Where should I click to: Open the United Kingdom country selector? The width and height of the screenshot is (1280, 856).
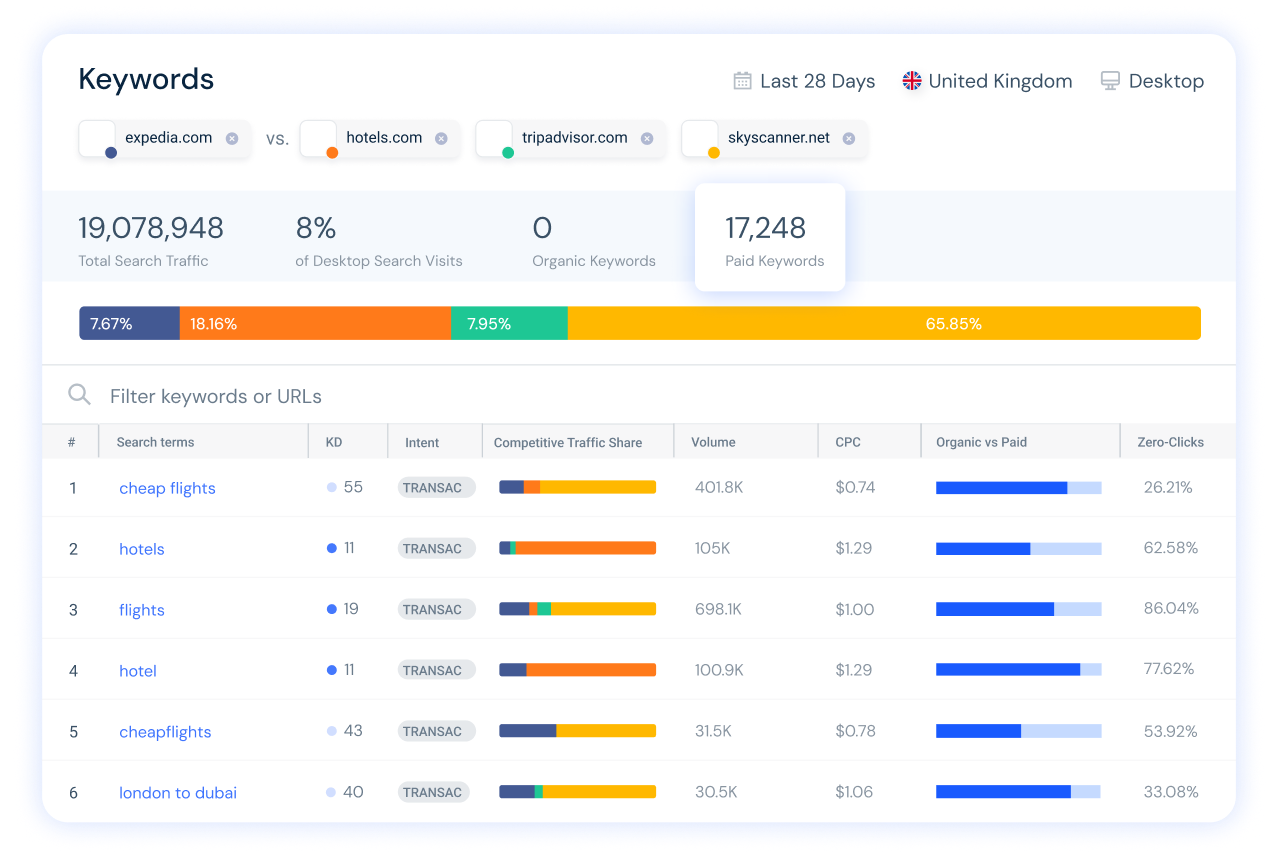point(987,81)
